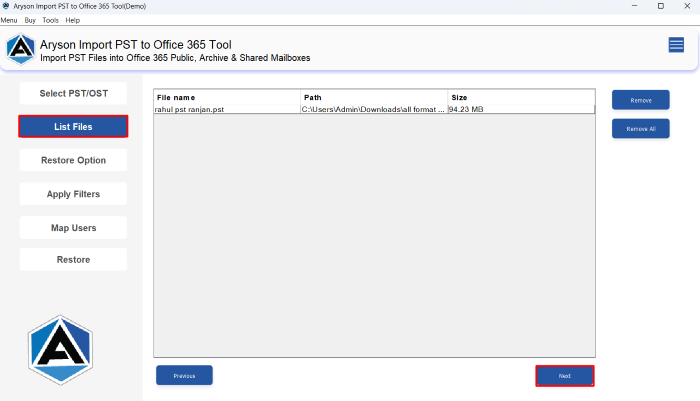Click the Previous button
Image resolution: width=700 pixels, height=401 pixels.
[x=184, y=376]
